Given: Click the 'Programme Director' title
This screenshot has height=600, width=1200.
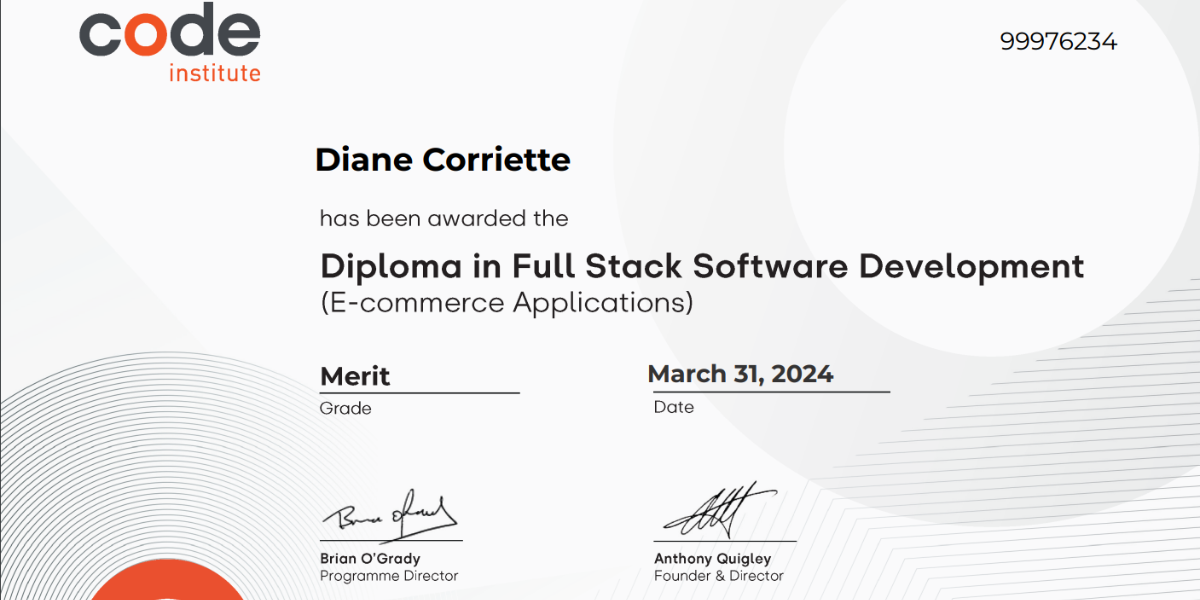Looking at the screenshot, I should (388, 576).
